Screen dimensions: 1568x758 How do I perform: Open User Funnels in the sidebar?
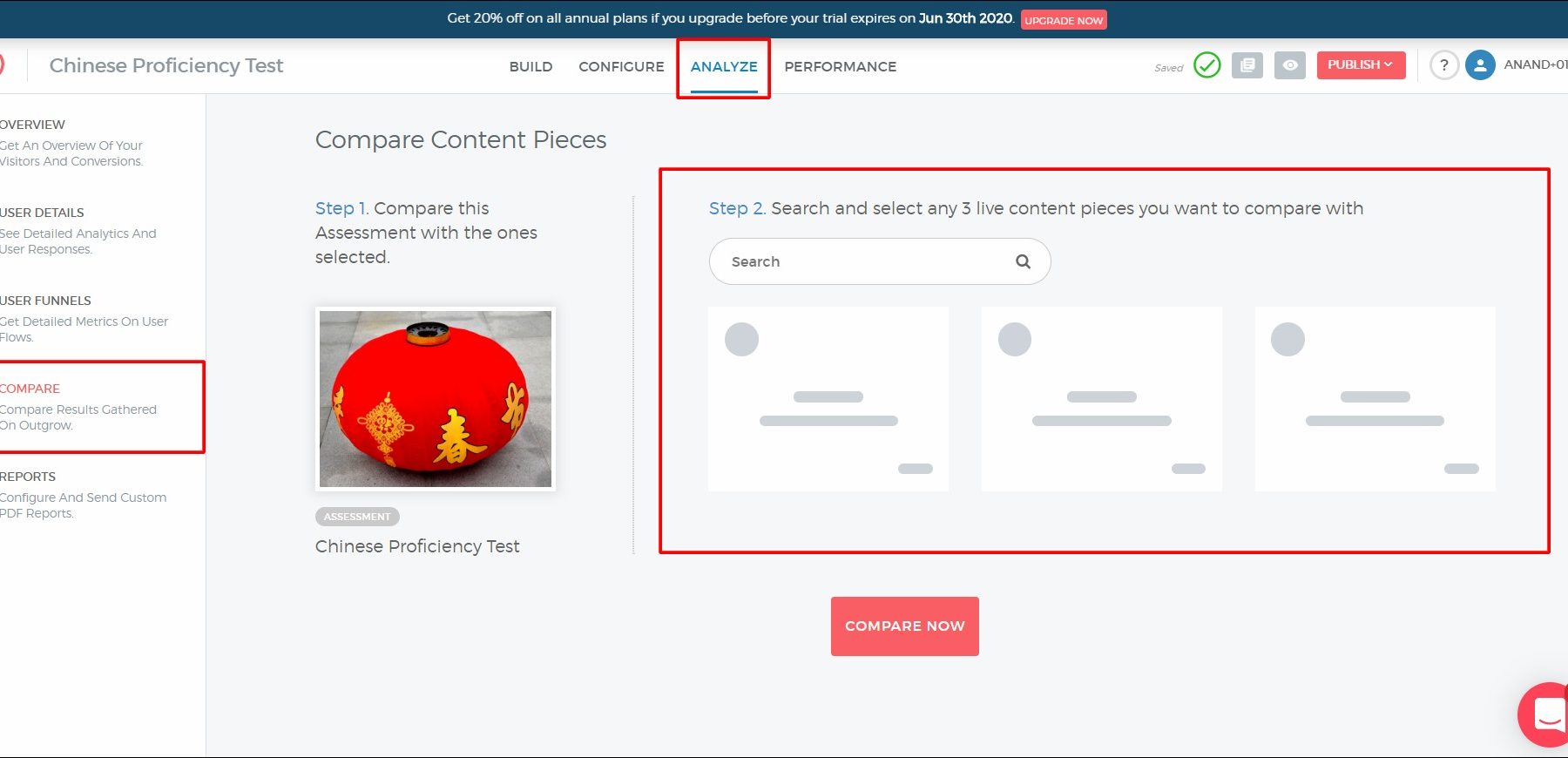[45, 301]
